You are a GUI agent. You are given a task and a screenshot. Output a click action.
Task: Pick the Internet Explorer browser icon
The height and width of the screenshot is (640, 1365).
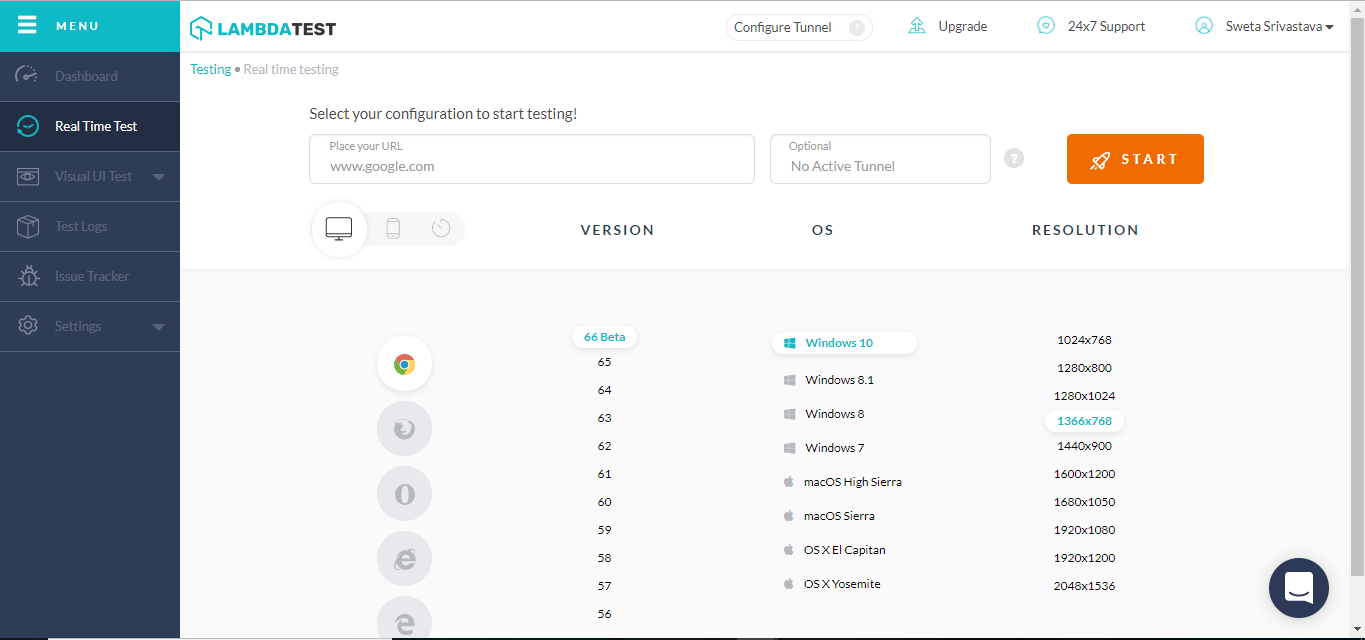coord(404,559)
